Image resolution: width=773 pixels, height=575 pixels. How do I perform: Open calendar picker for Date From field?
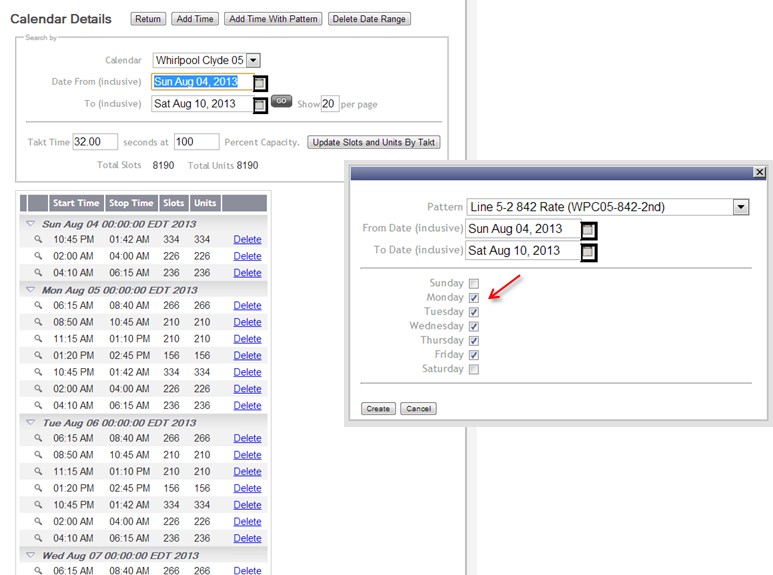[x=260, y=83]
